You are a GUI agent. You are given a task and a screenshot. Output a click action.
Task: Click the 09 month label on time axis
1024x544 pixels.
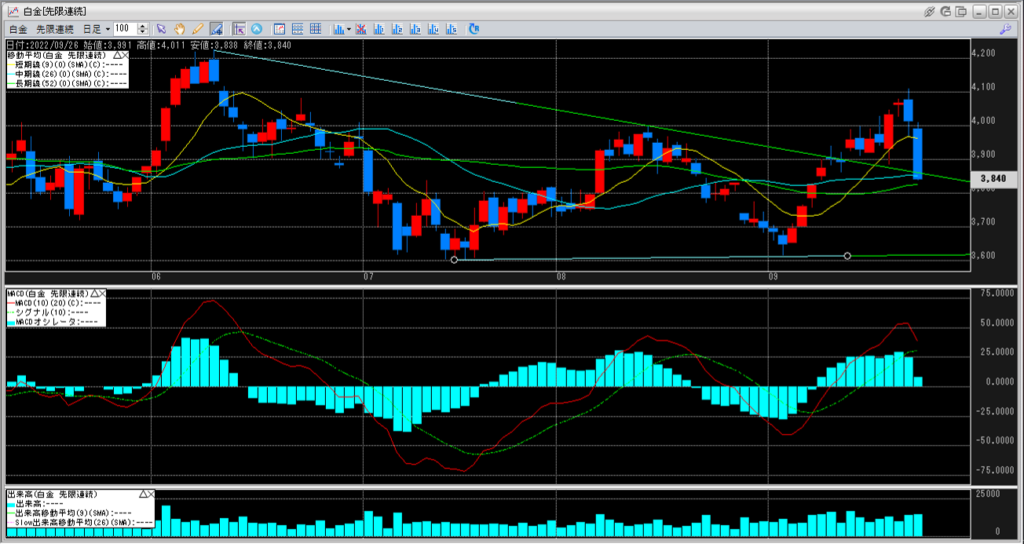(x=774, y=277)
